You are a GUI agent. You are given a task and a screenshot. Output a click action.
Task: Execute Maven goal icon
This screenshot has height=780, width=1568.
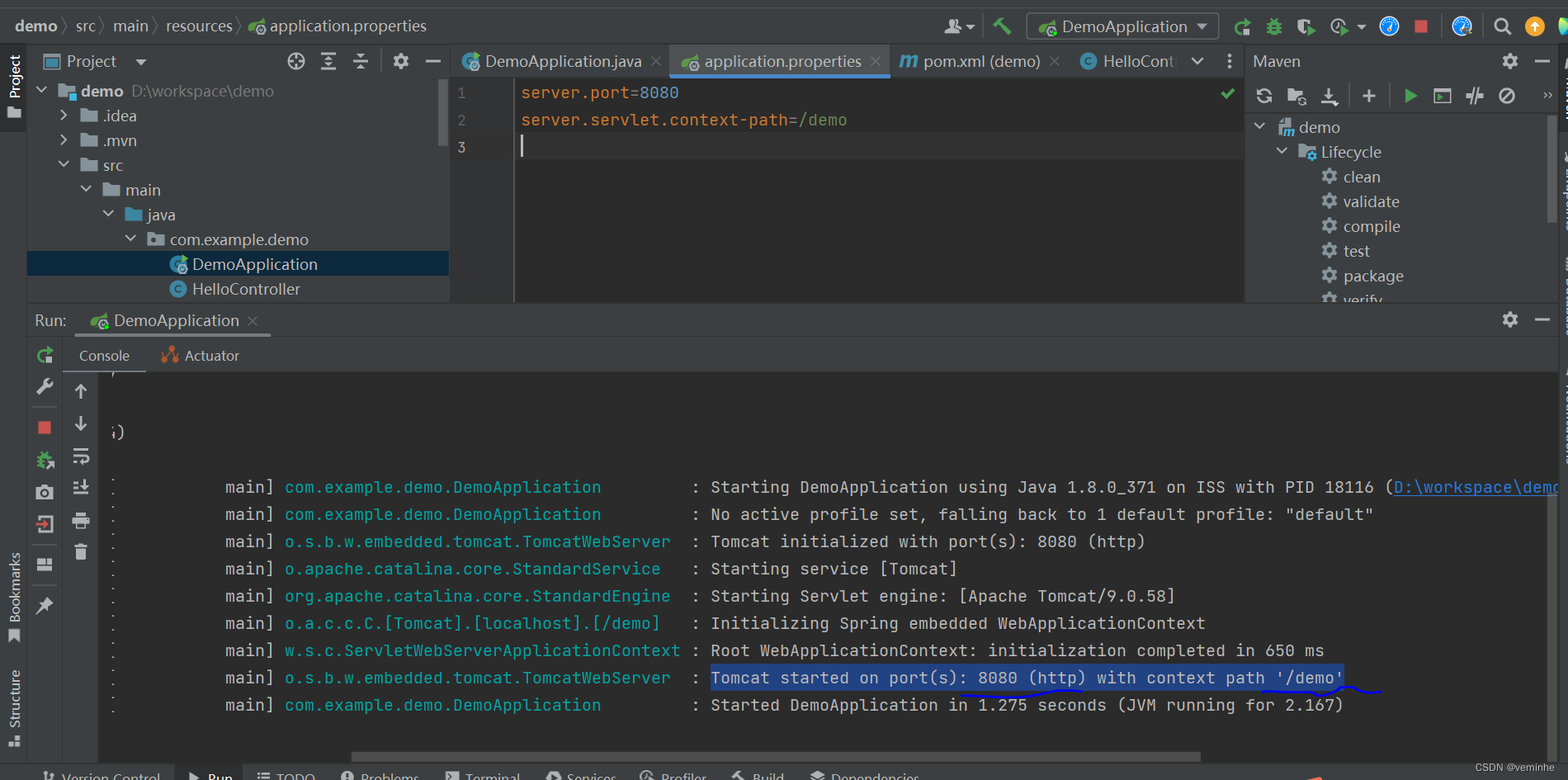click(1443, 96)
